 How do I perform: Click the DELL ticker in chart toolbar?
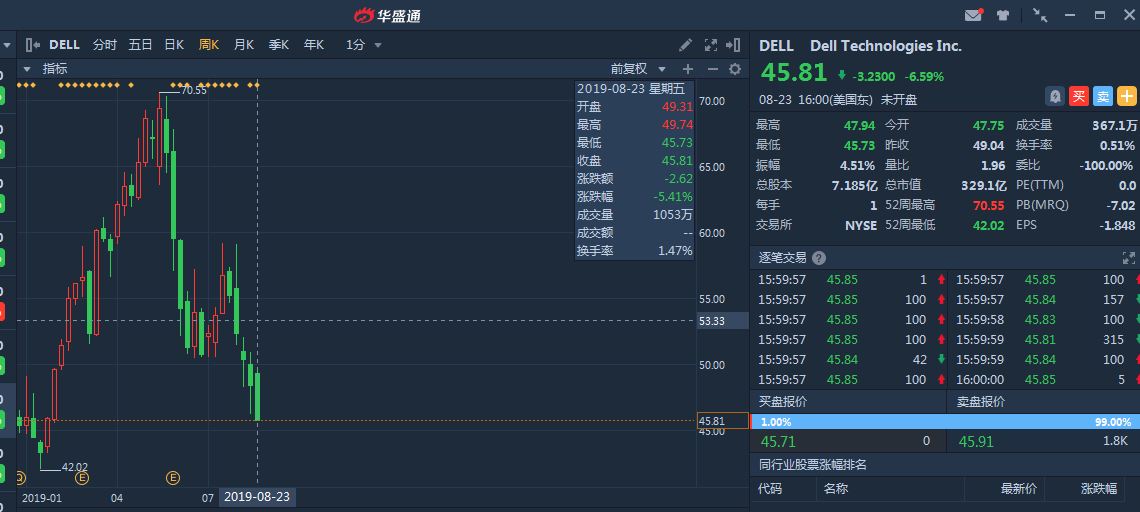(x=64, y=45)
